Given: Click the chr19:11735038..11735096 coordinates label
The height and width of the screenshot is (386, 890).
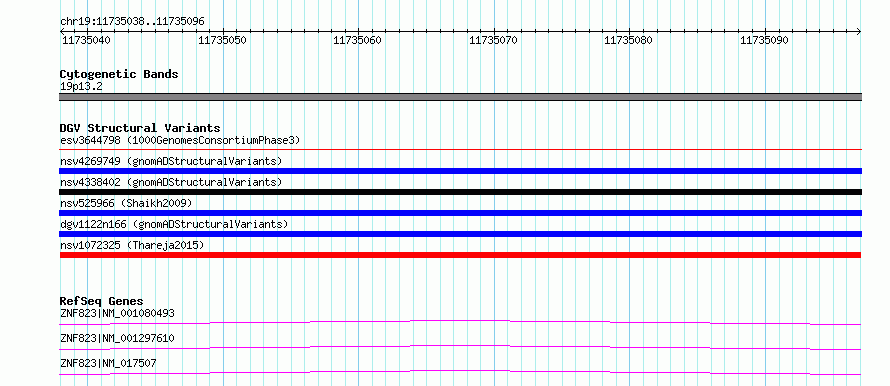Looking at the screenshot, I should pos(132,22).
